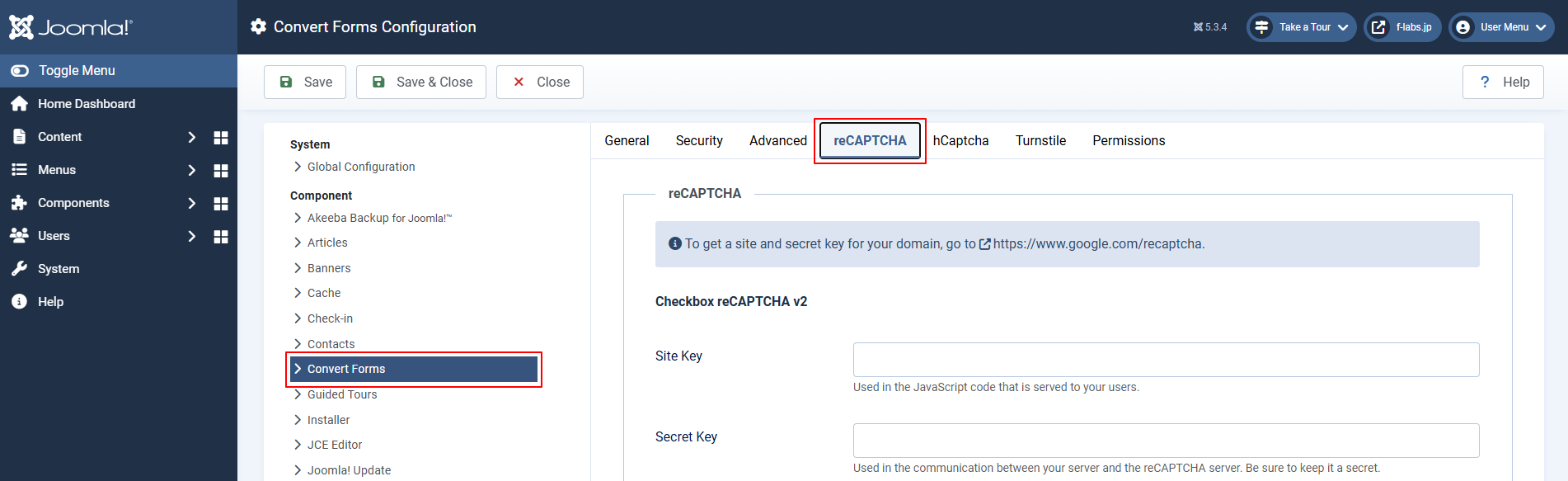
Task: Open the google.com/recaptcha link
Action: point(1097,244)
